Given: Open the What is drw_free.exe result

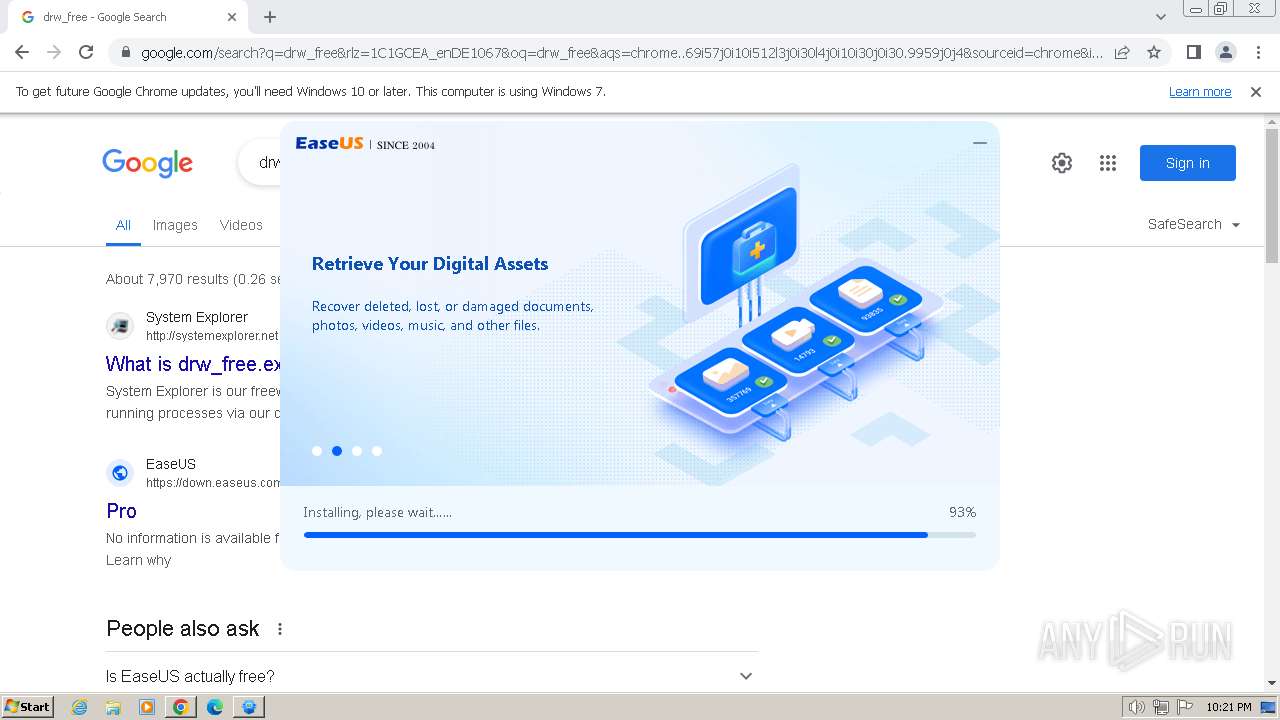Looking at the screenshot, I should point(193,364).
